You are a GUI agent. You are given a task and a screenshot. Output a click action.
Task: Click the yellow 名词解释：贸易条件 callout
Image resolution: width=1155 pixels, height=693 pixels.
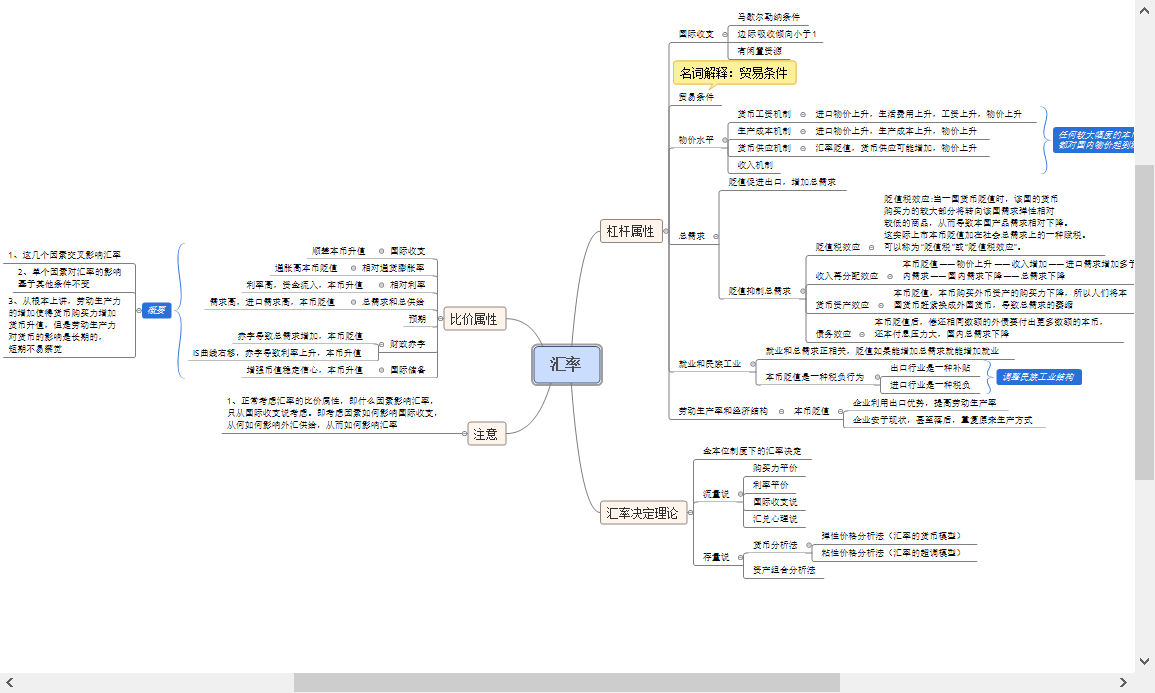pyautogui.click(x=734, y=73)
